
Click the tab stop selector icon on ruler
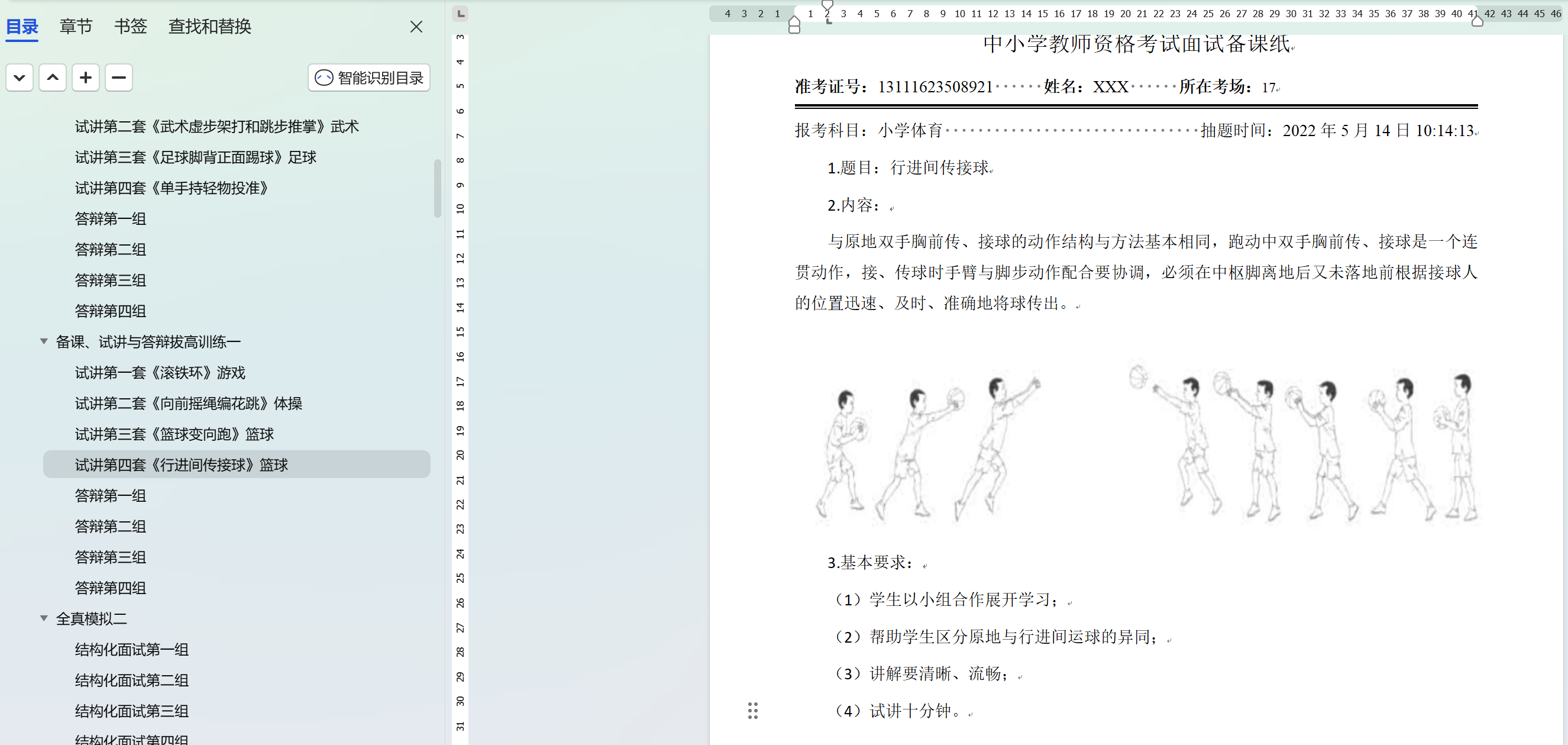(460, 14)
